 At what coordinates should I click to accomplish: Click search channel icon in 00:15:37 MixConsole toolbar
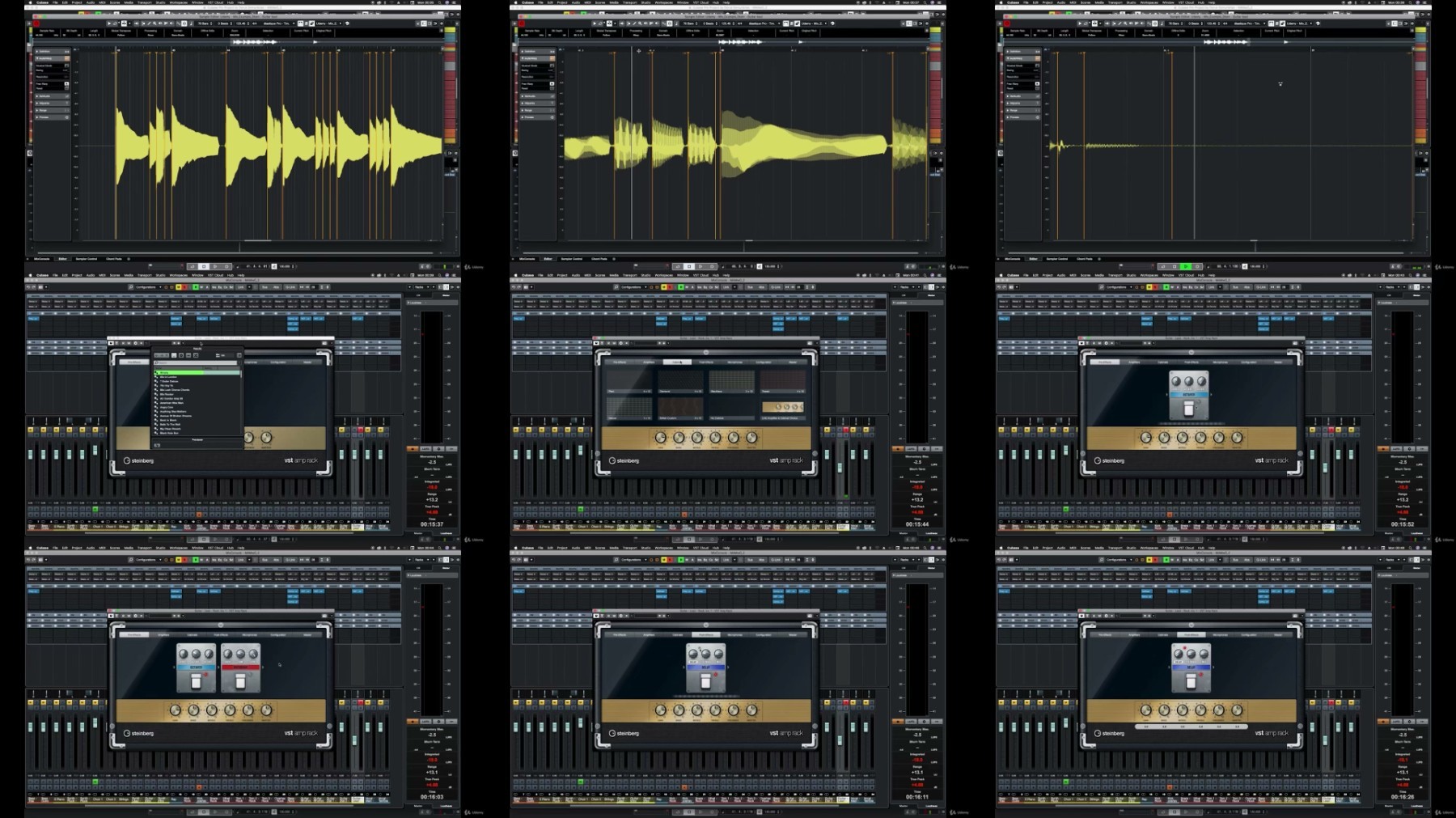point(130,287)
